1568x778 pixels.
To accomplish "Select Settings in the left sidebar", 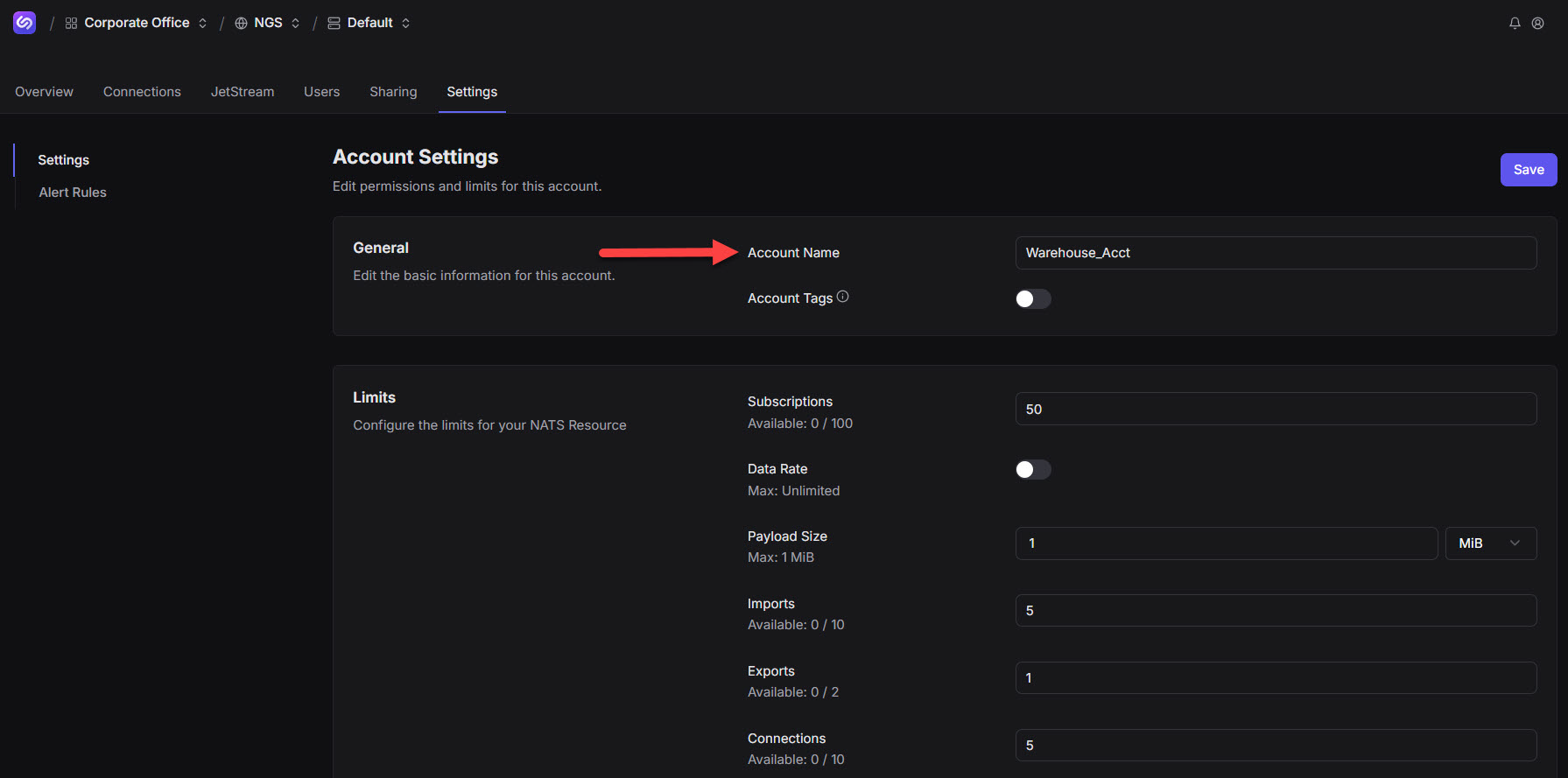I will pos(63,160).
